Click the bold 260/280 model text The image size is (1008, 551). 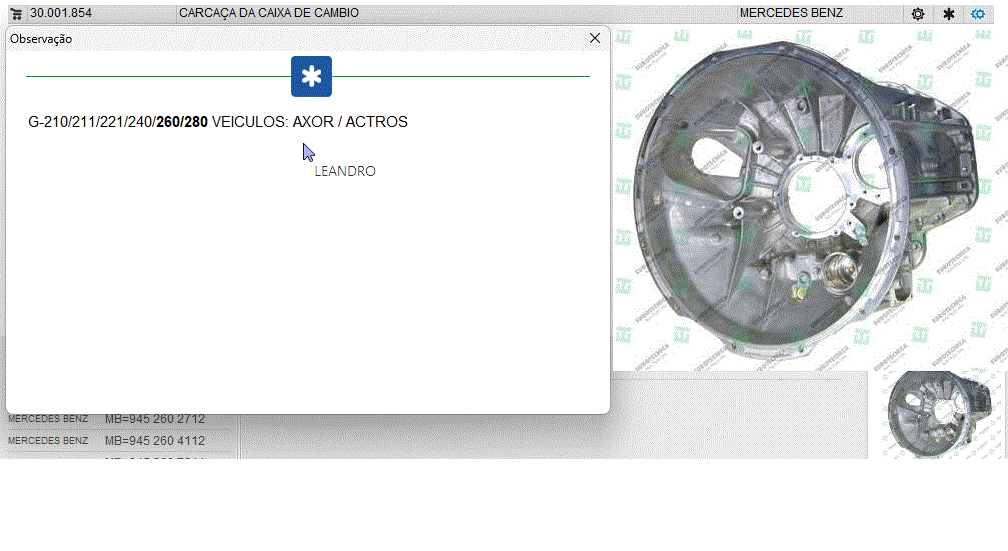pyautogui.click(x=182, y=122)
